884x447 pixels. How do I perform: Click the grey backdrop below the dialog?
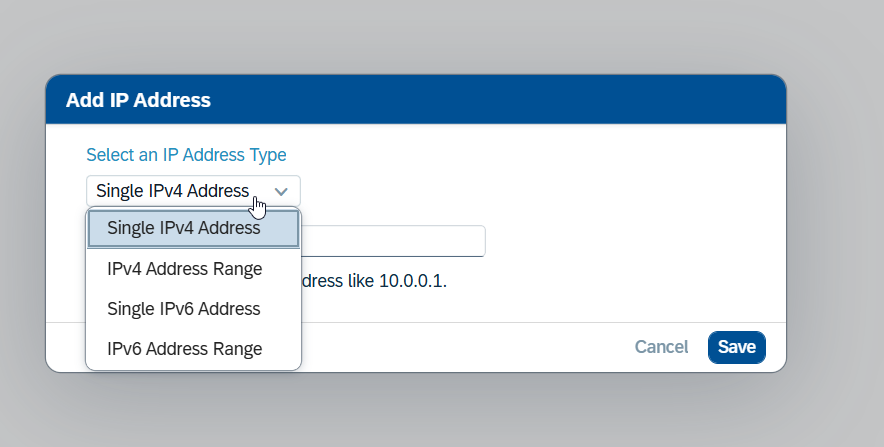[440, 412]
